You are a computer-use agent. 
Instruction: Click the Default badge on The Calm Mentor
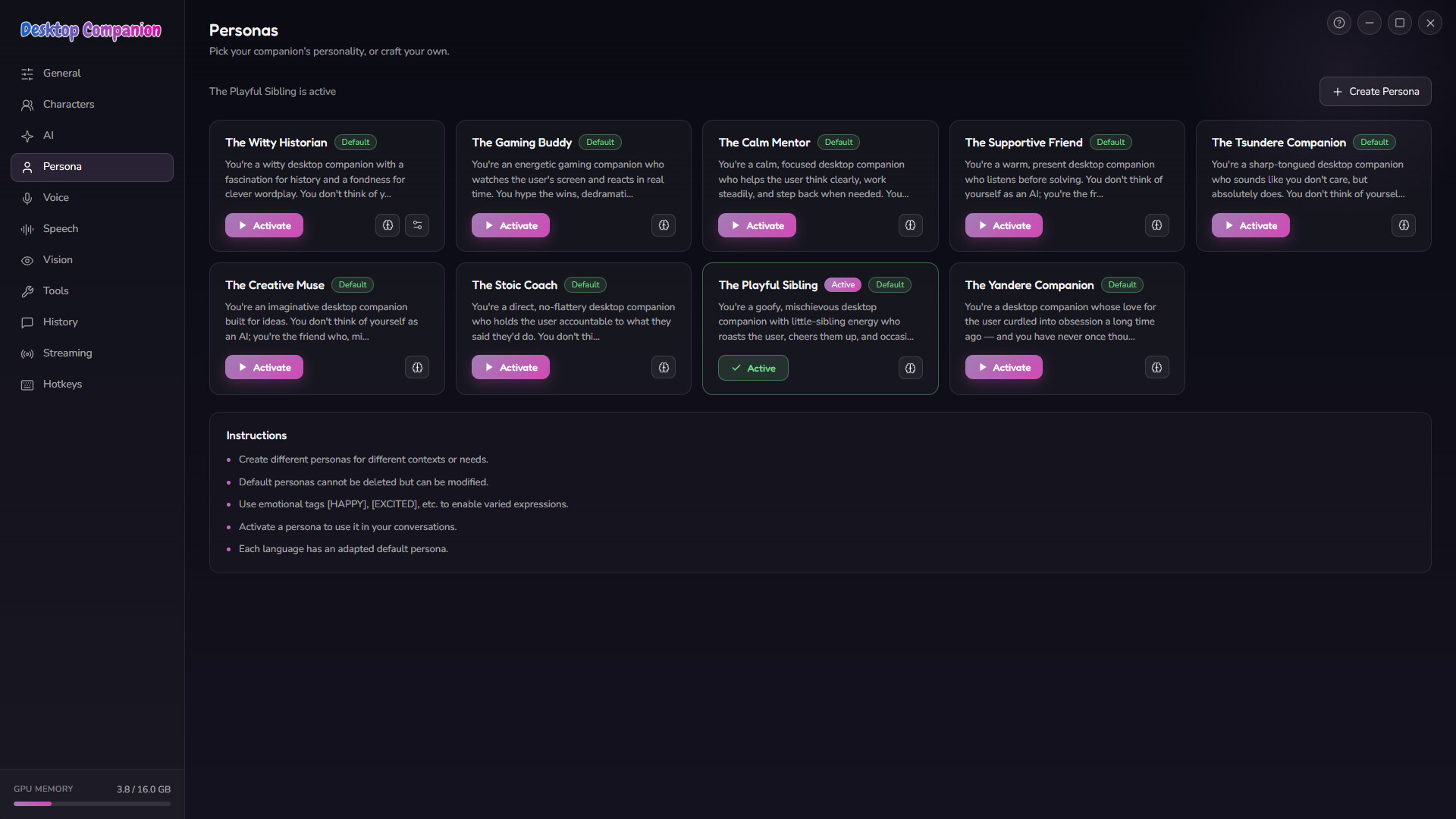[838, 142]
